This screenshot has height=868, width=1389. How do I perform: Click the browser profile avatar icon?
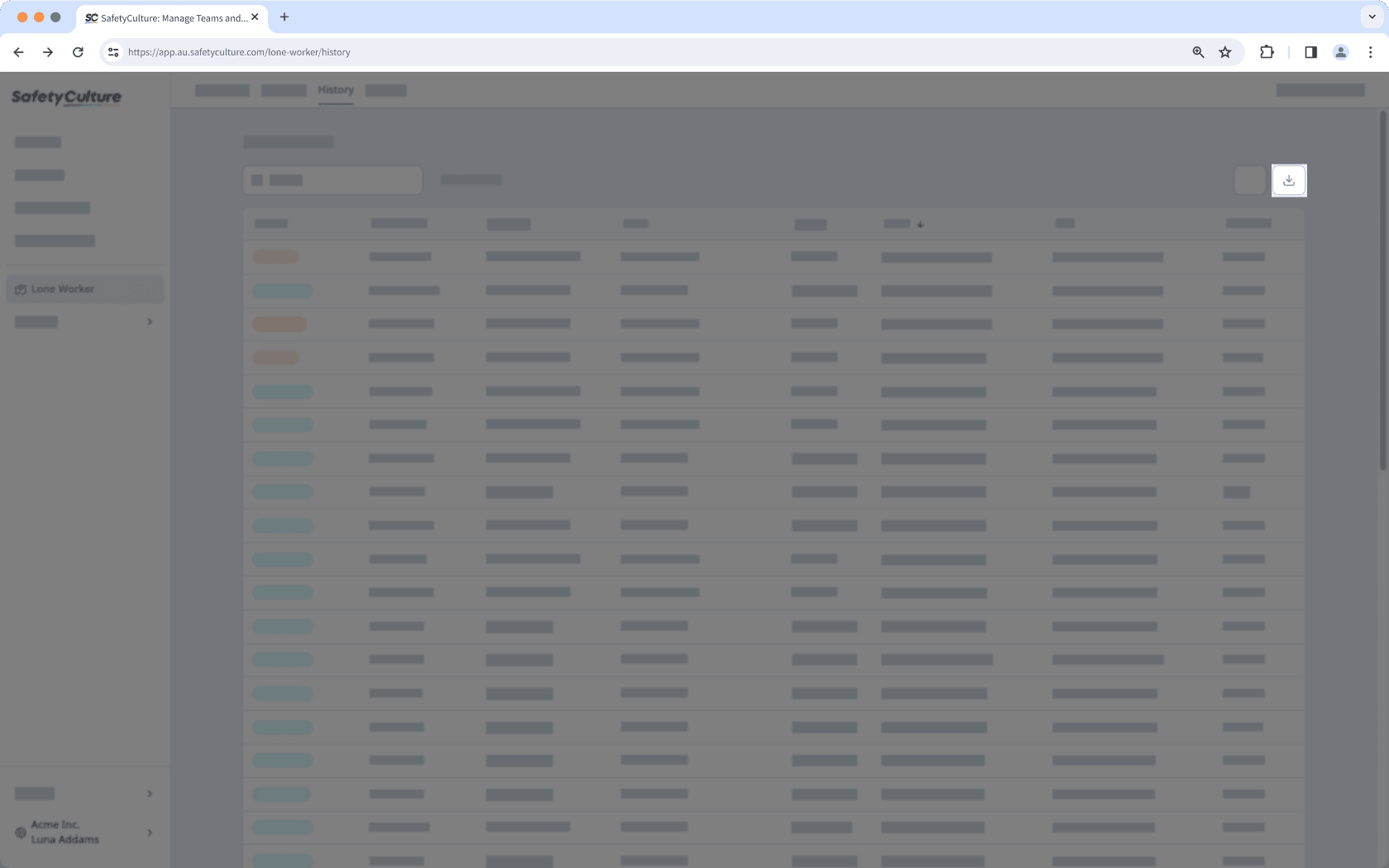[x=1340, y=51]
